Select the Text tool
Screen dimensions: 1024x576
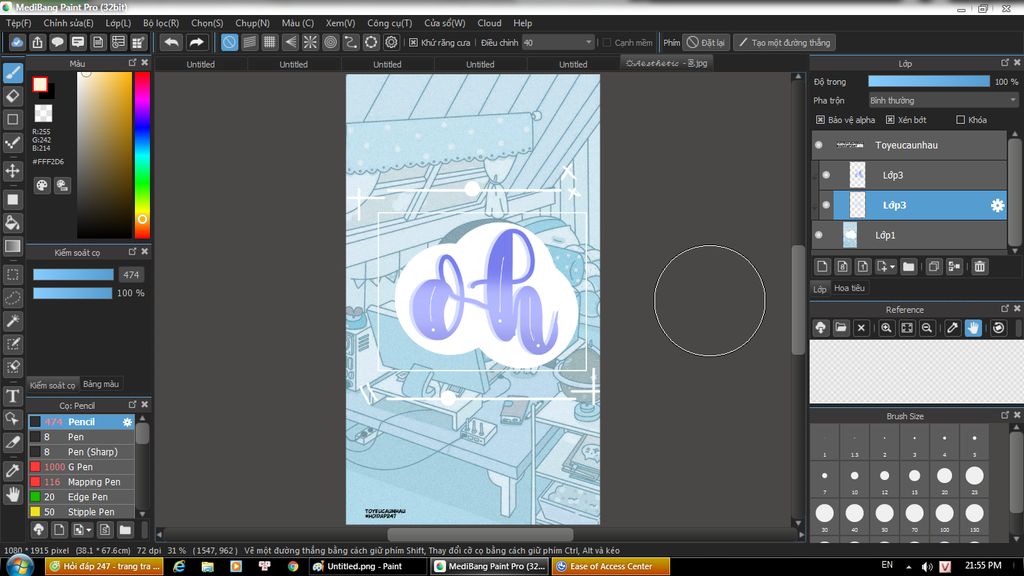point(13,396)
